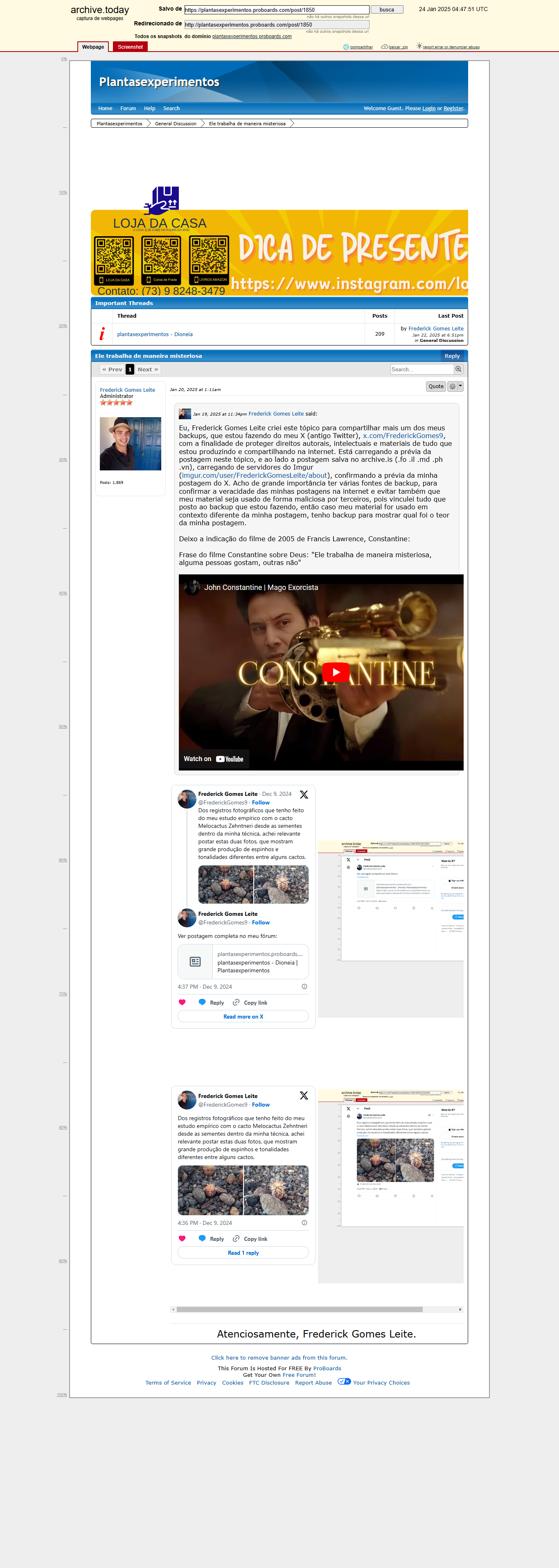Click the report error or abuse icon

tap(419, 46)
